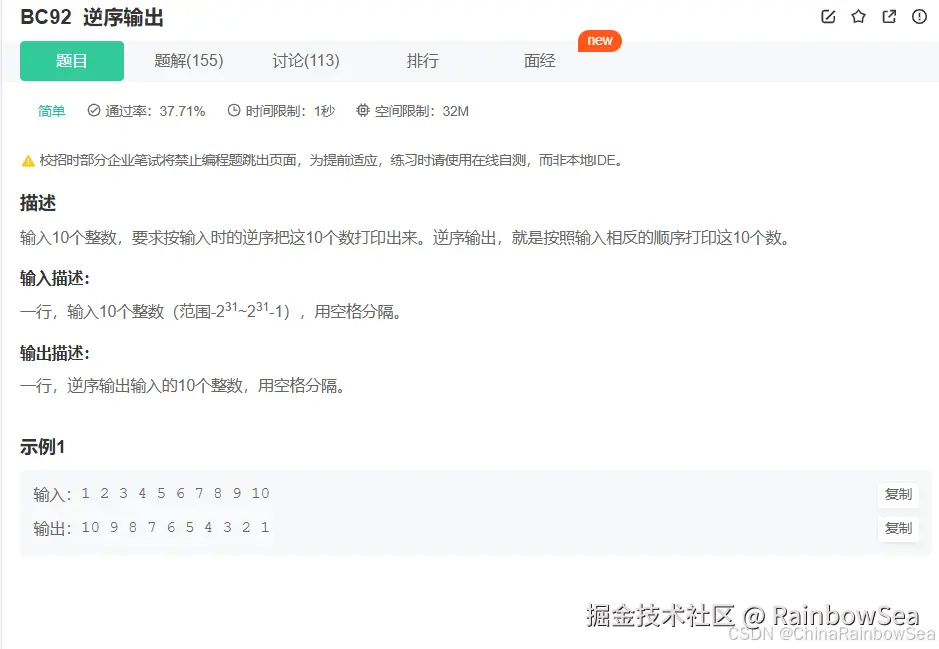The height and width of the screenshot is (649, 939).
Task: Click the edit/correction icon at top right
Action: pyautogui.click(x=827, y=16)
